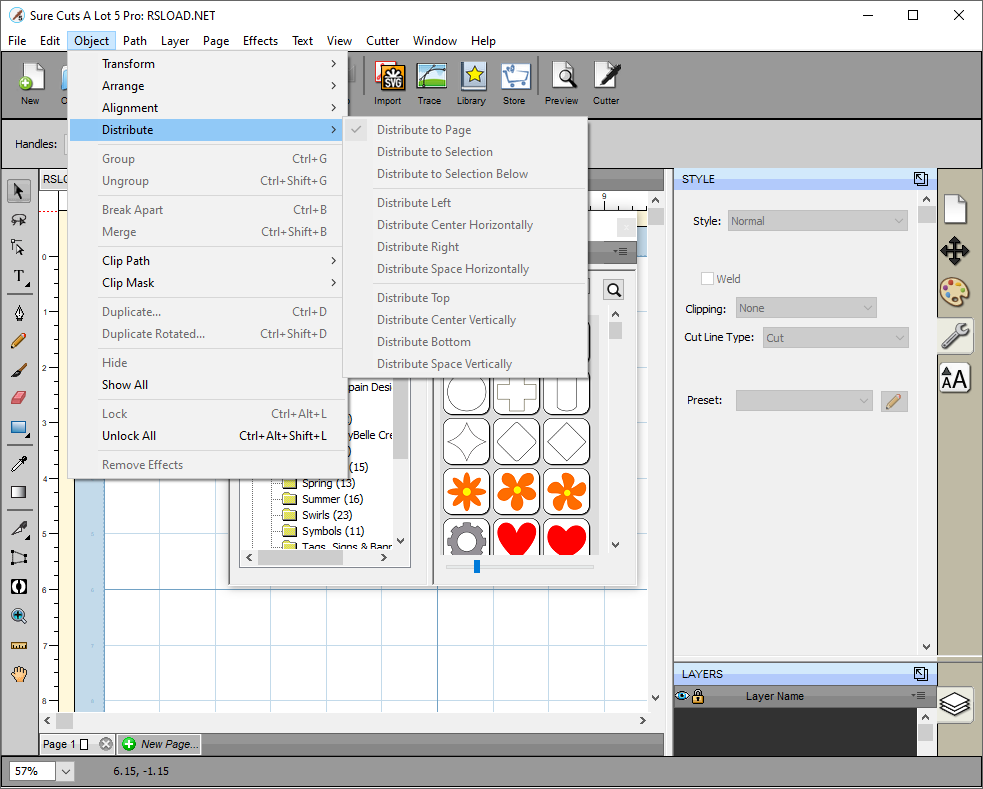Select the Text tool
Image resolution: width=983 pixels, height=789 pixels.
19,276
